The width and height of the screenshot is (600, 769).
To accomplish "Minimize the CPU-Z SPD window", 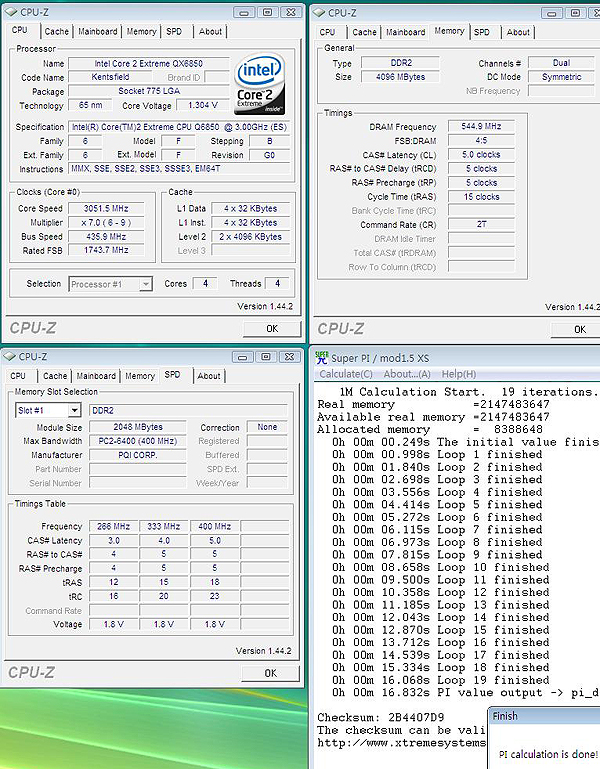I will click(x=242, y=357).
